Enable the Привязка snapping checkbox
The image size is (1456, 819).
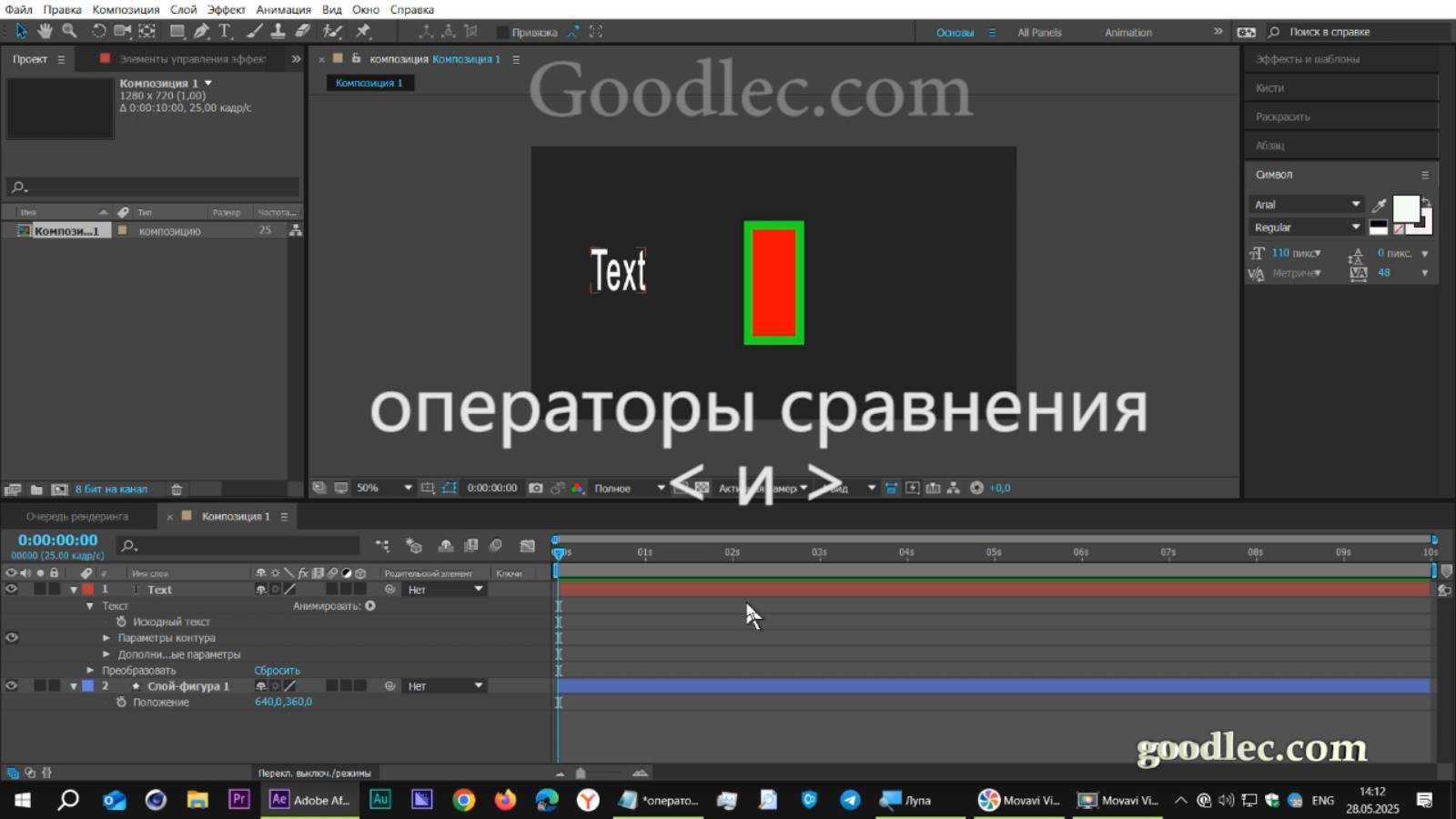coord(503,31)
